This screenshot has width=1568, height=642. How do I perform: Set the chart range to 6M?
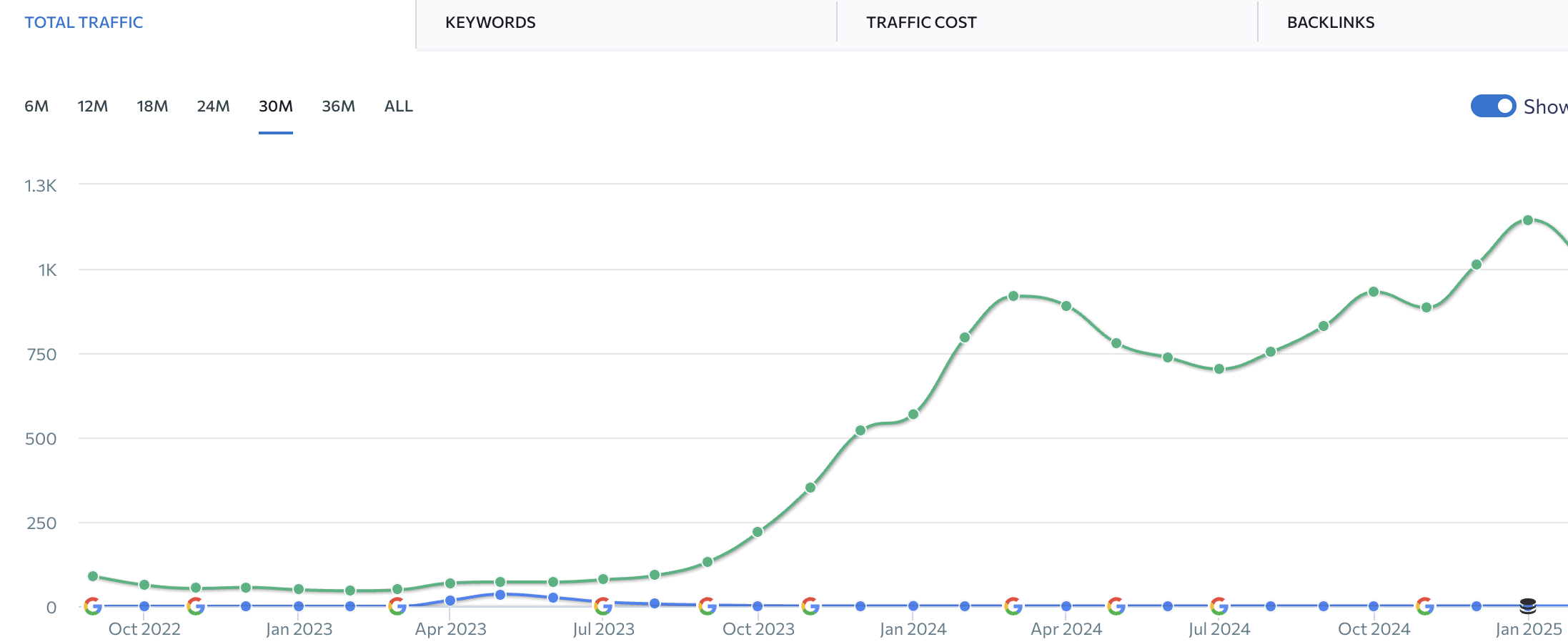coord(36,107)
